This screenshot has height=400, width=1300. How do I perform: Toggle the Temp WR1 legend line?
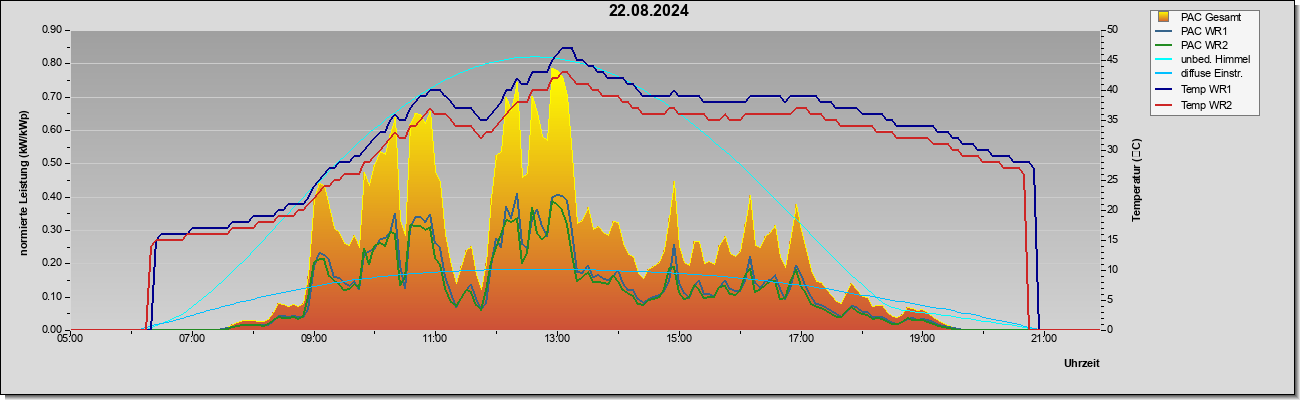pyautogui.click(x=1202, y=90)
